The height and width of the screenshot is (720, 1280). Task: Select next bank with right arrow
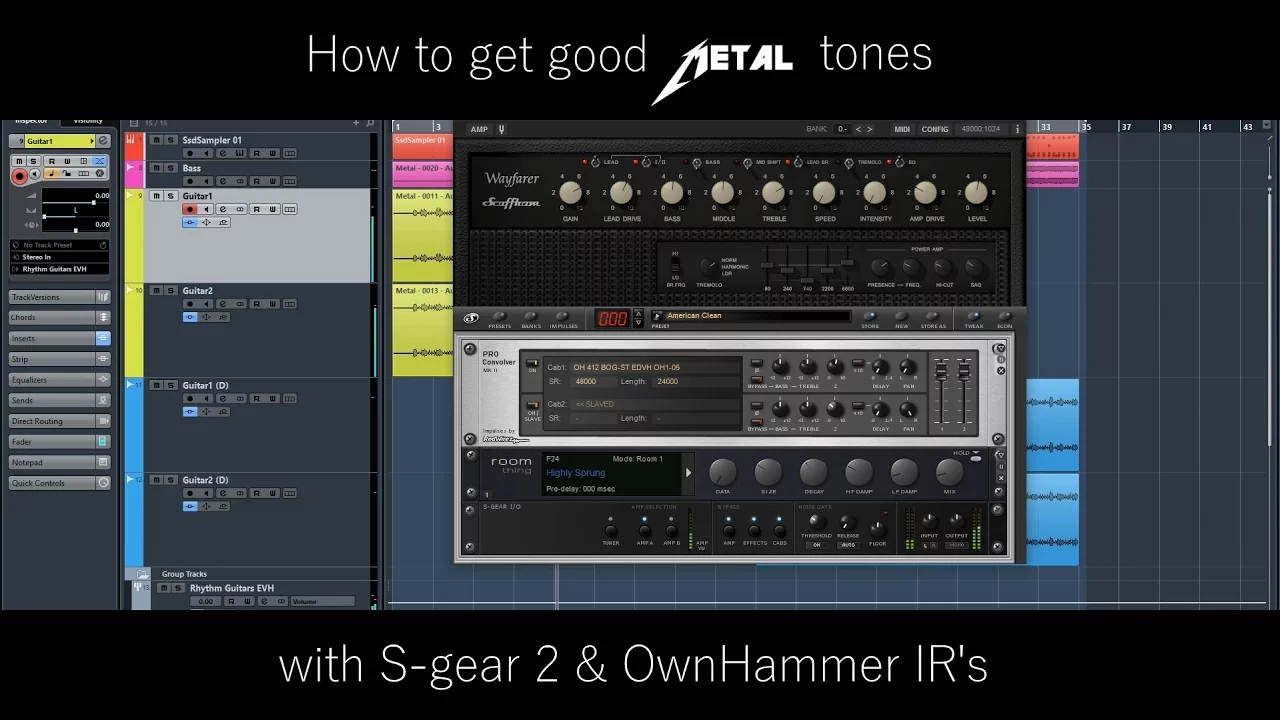click(869, 129)
